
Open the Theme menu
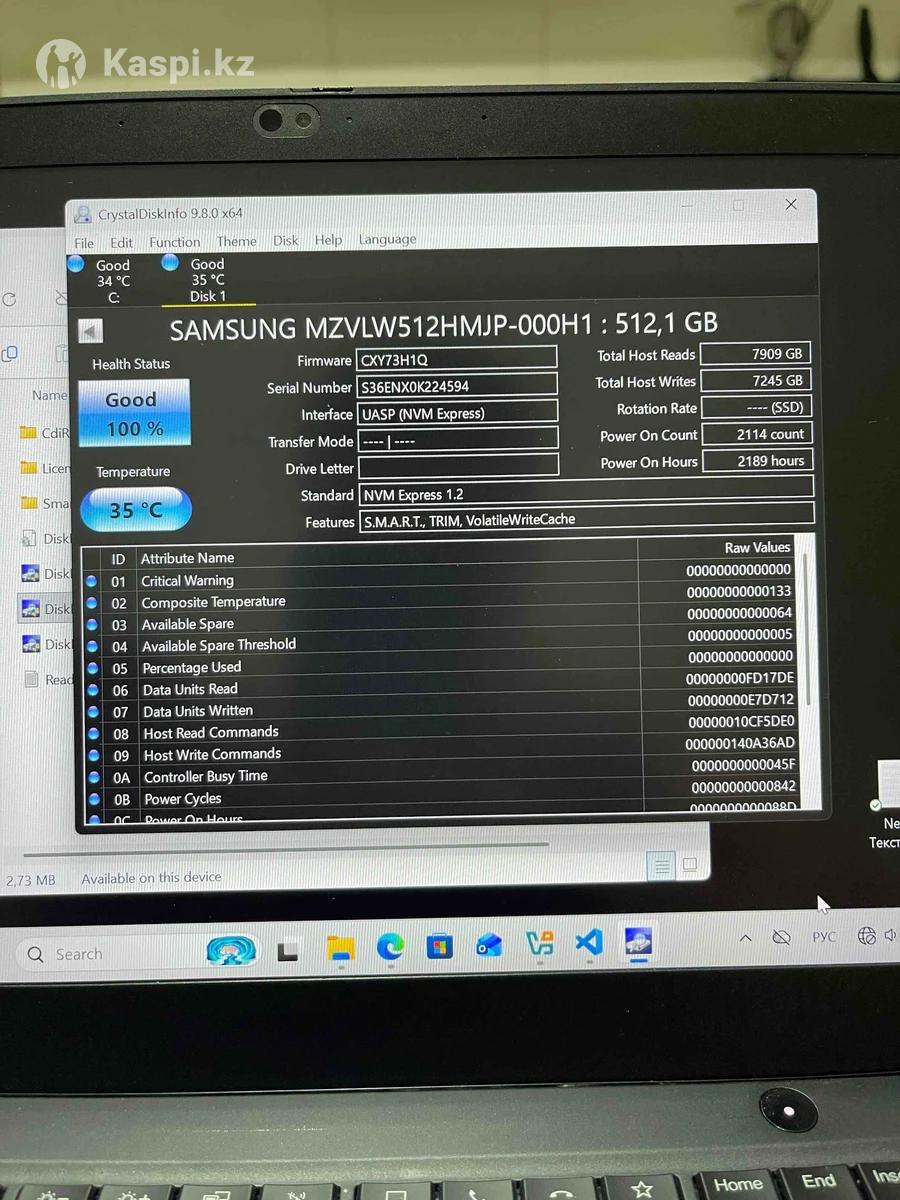coord(236,241)
